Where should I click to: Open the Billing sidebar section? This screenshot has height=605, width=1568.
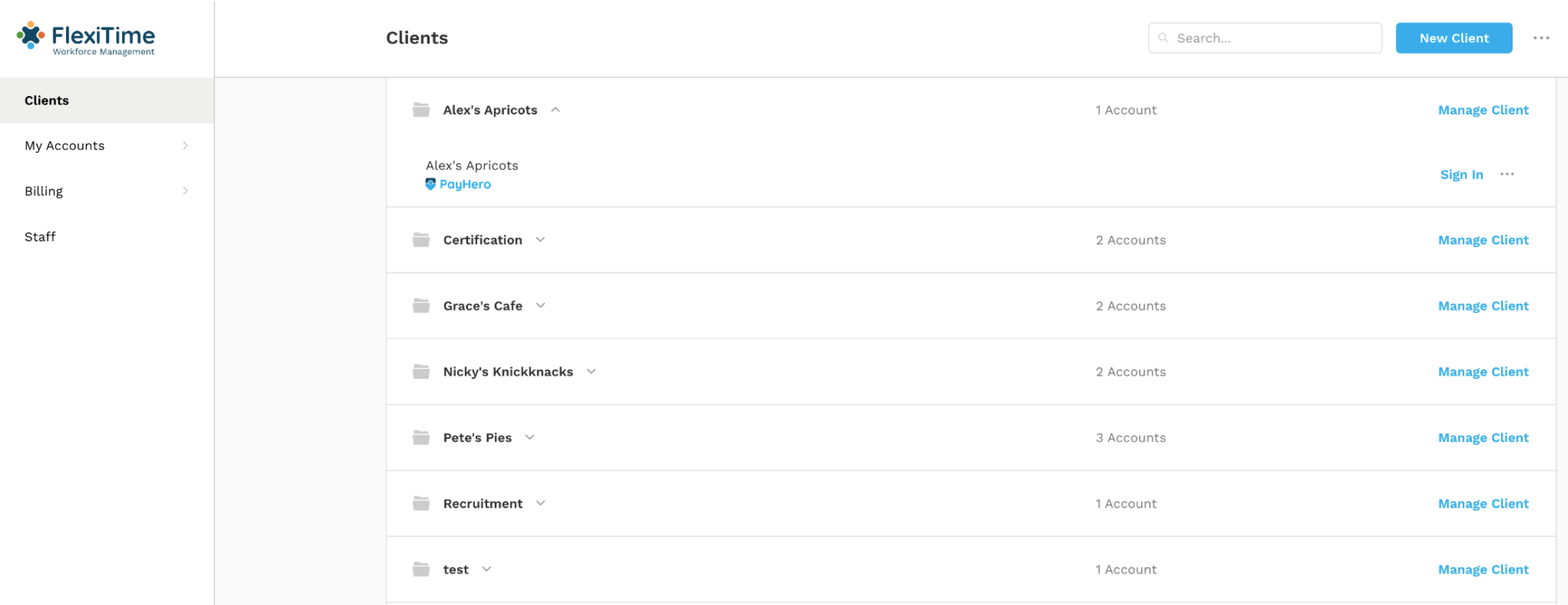tap(107, 191)
